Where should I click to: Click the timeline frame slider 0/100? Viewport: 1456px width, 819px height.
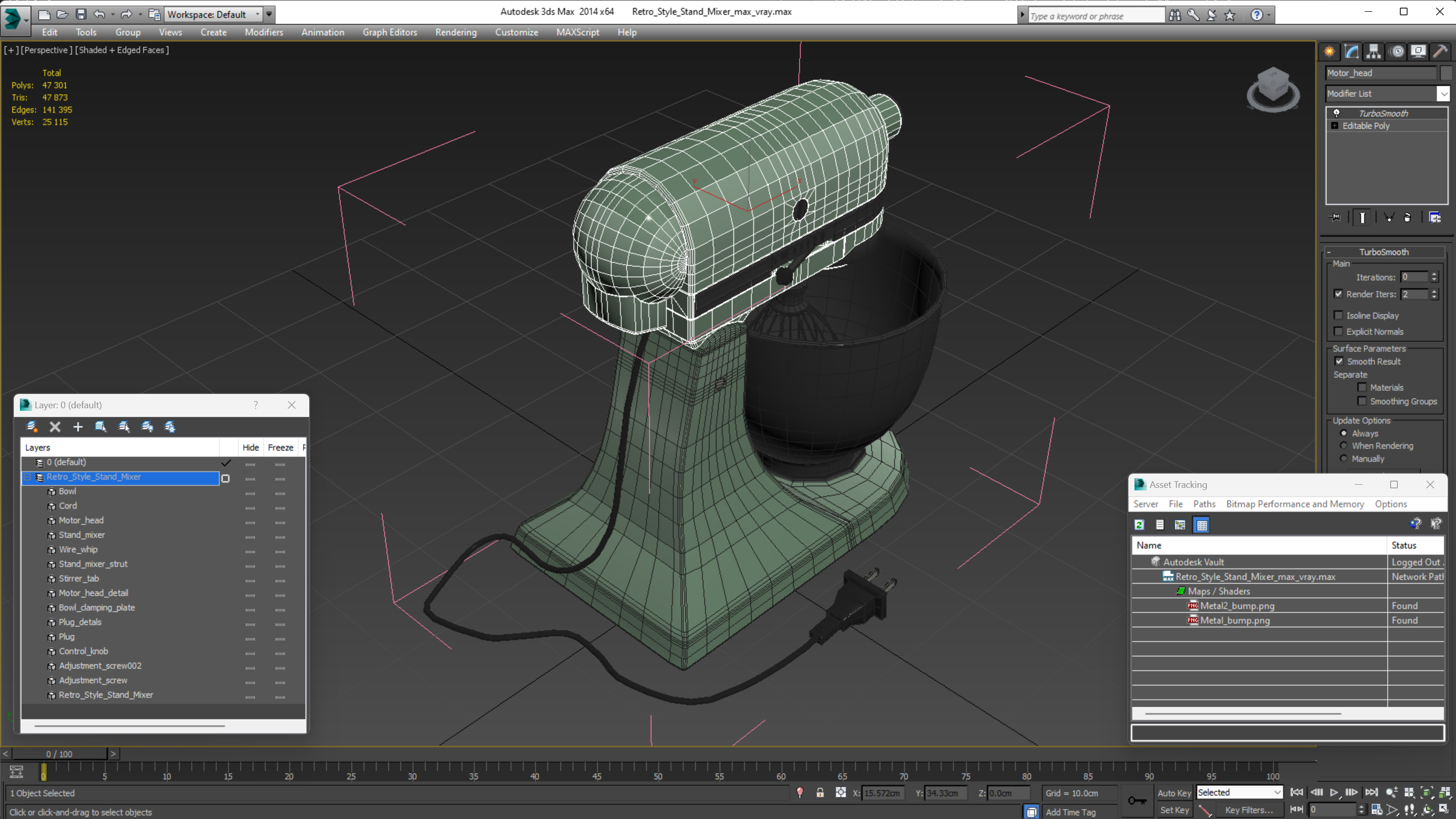tap(59, 754)
